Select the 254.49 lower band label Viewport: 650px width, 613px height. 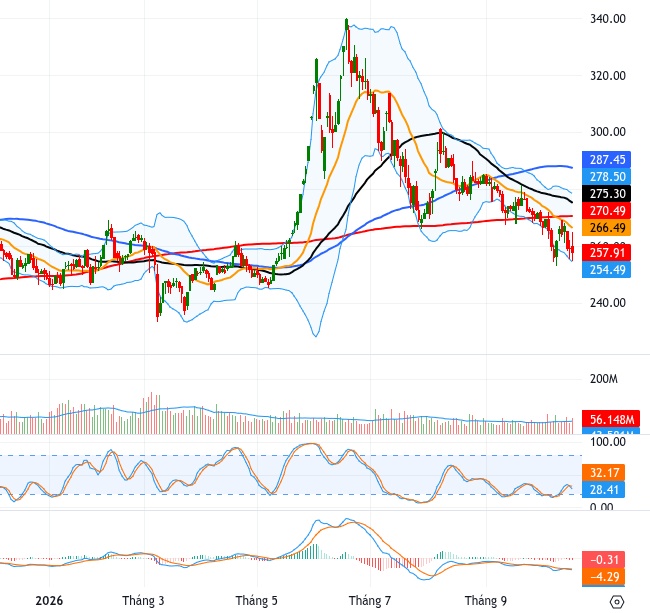point(606,269)
